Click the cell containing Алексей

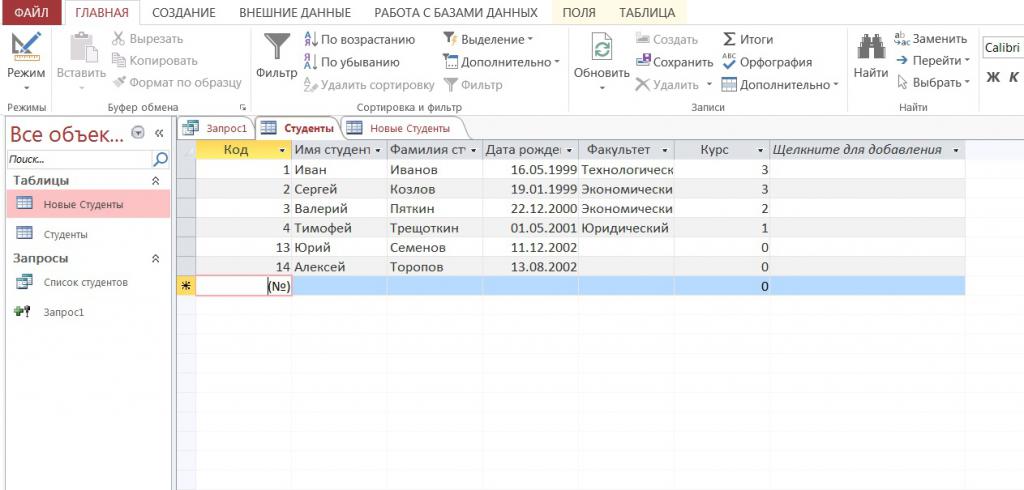tap(340, 267)
